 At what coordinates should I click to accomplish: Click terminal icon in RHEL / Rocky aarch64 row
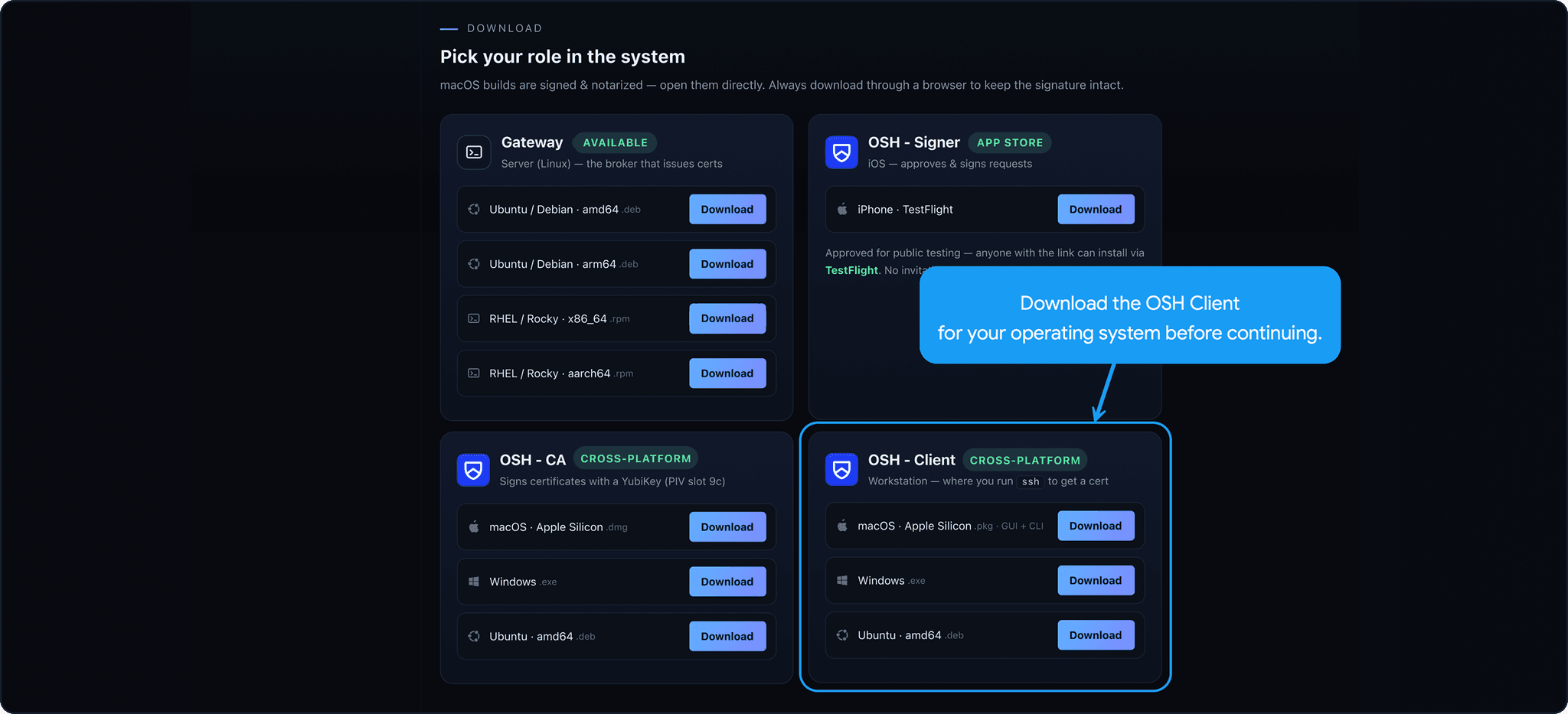click(x=474, y=373)
